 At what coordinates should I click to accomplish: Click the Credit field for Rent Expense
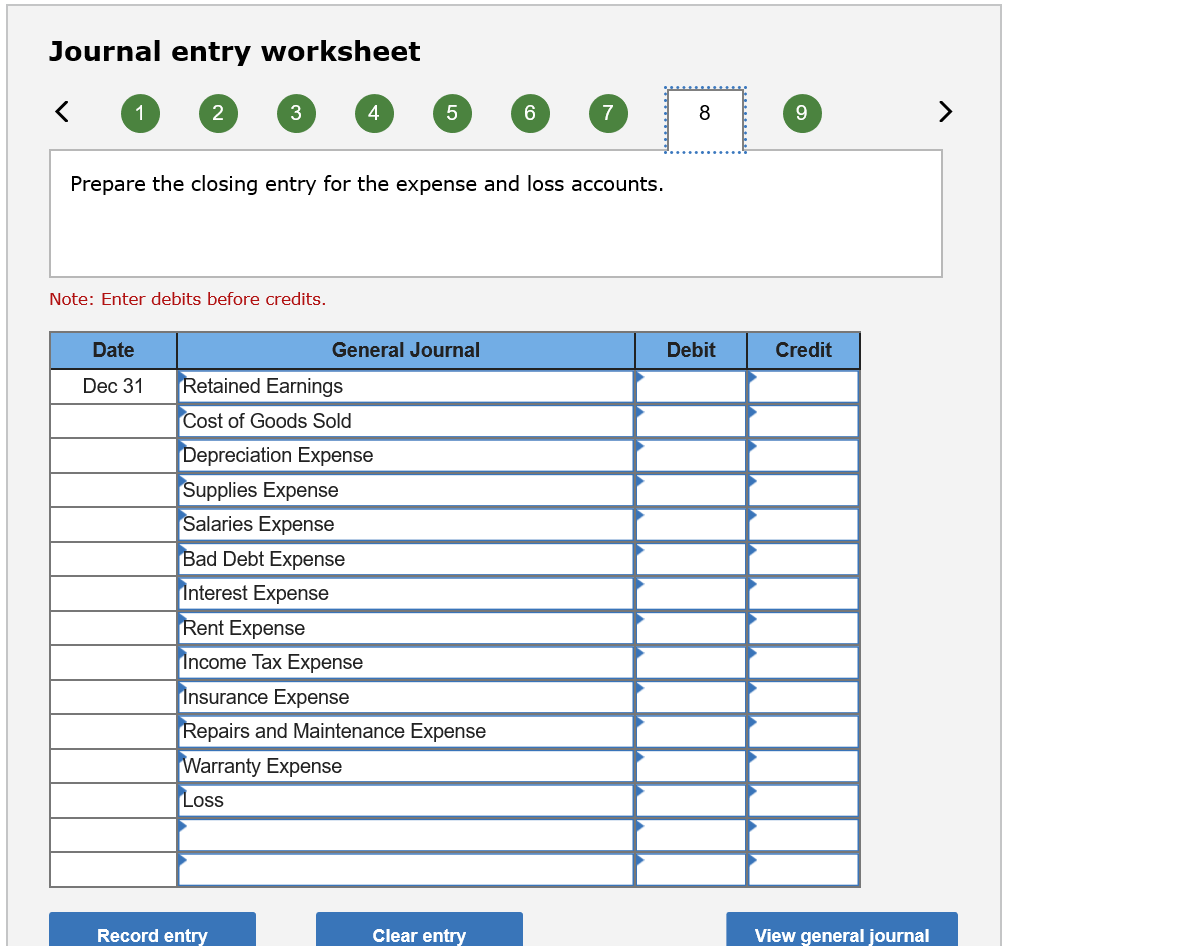pos(803,628)
